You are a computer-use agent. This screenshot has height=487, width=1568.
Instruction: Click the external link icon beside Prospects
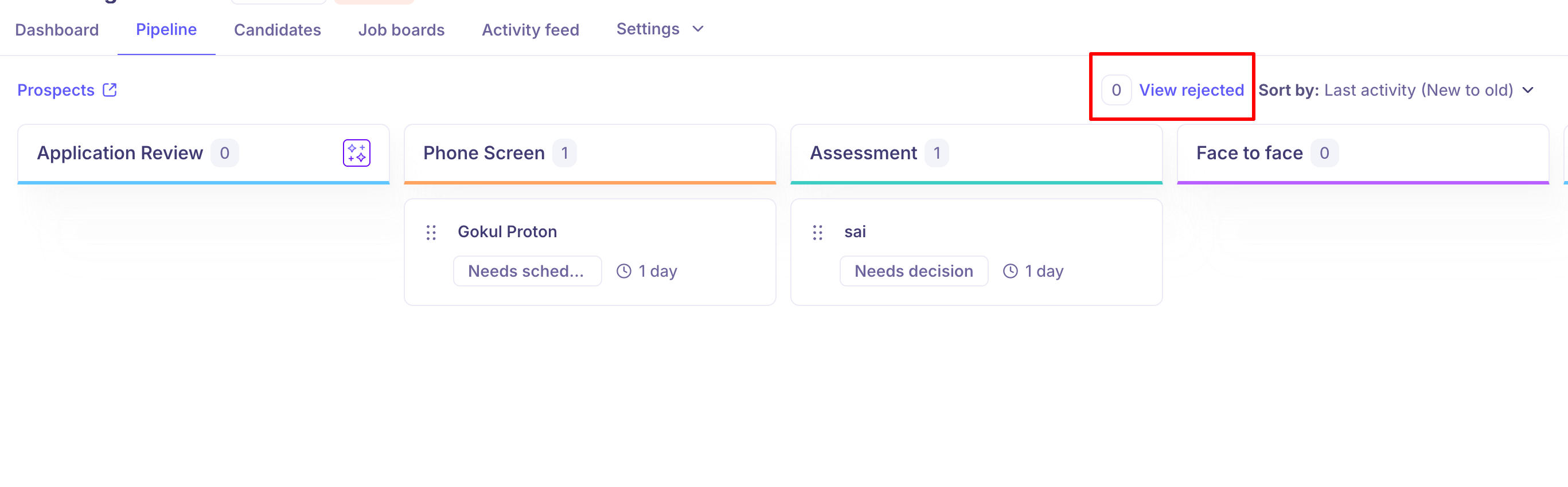click(110, 90)
